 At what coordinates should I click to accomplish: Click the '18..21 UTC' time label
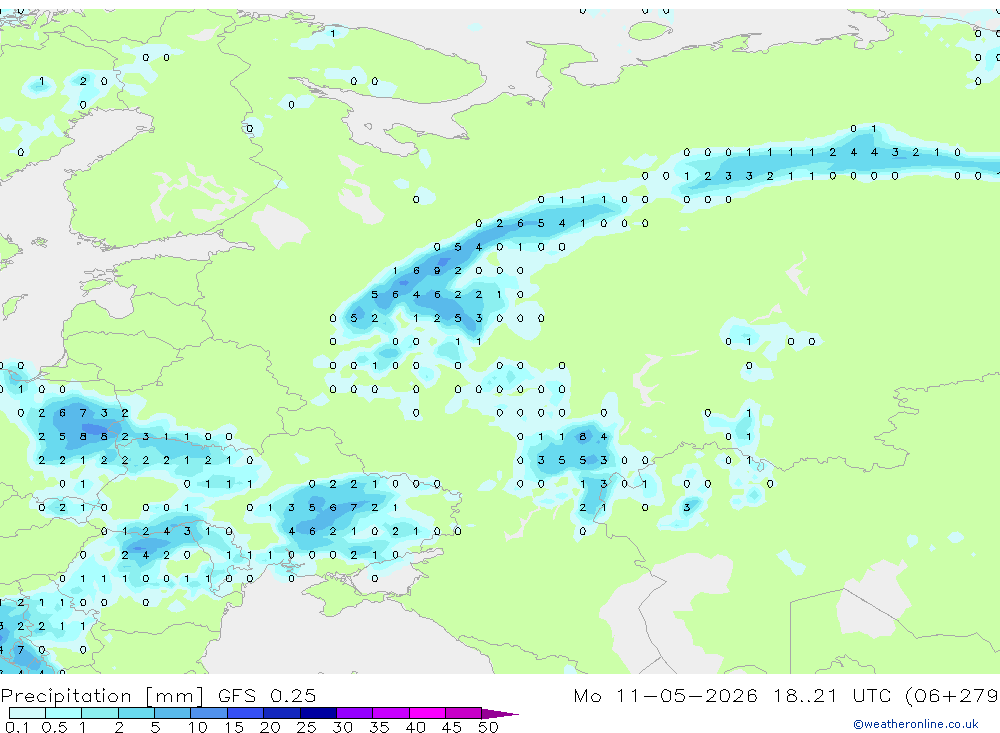(x=832, y=695)
